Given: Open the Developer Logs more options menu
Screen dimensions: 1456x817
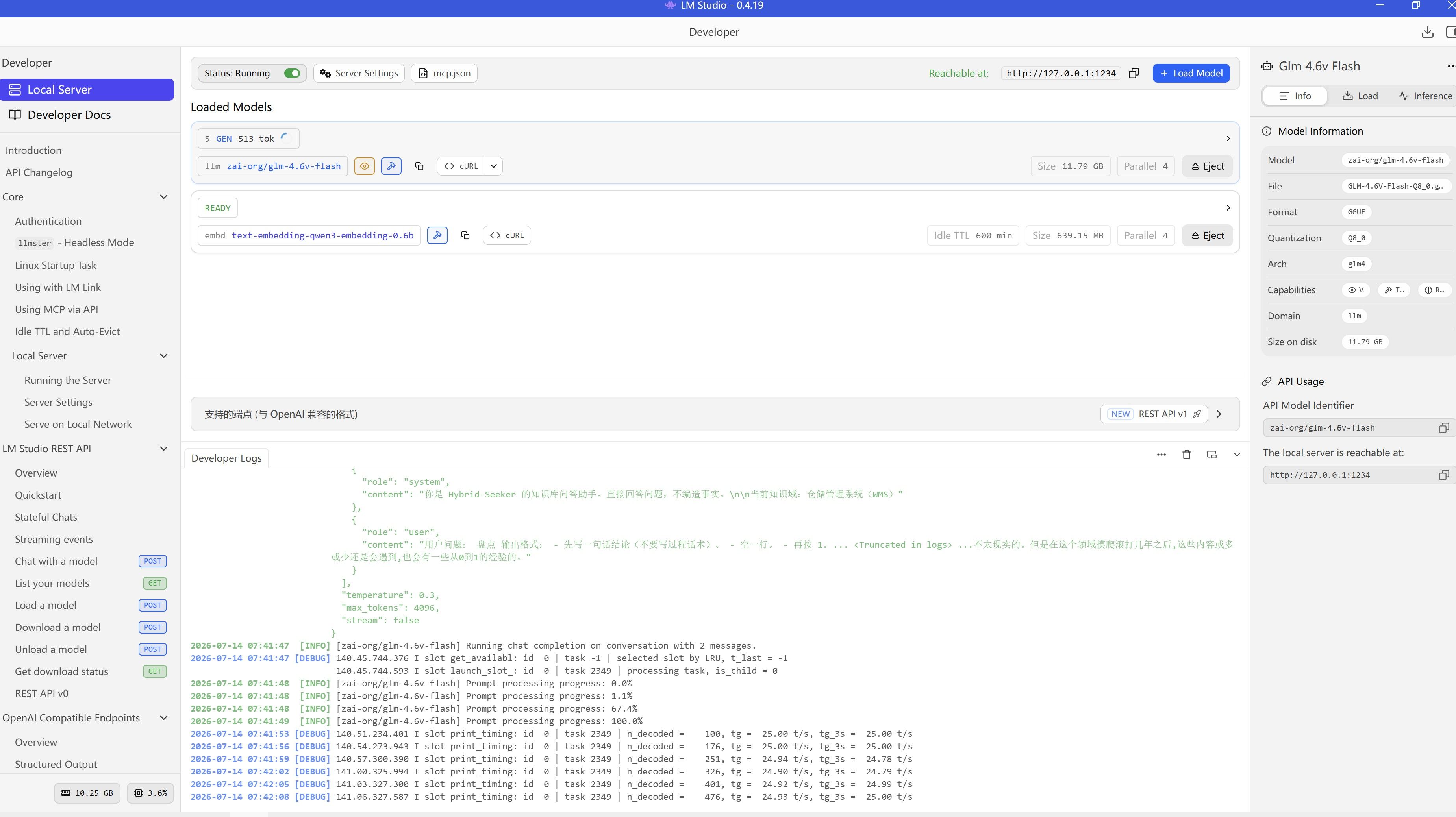Looking at the screenshot, I should 1161,455.
